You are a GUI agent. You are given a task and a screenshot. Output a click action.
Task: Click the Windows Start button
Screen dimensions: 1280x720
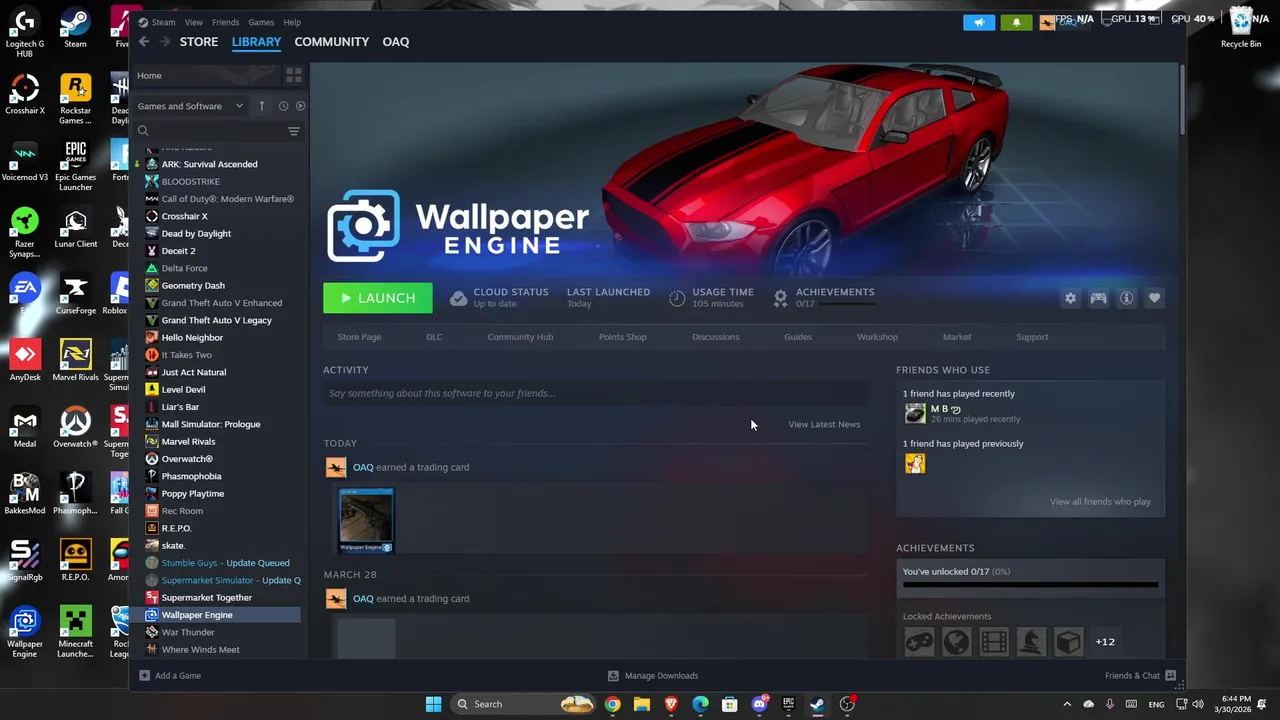(x=433, y=704)
